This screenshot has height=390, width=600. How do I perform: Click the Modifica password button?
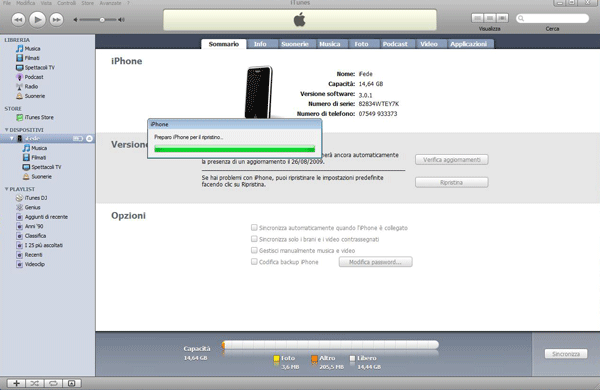coord(375,262)
